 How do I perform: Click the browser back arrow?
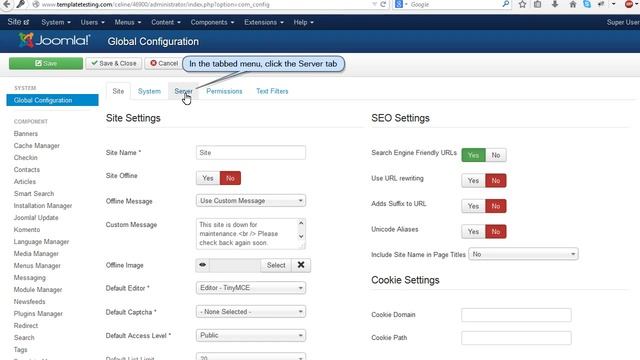click(x=7, y=4)
